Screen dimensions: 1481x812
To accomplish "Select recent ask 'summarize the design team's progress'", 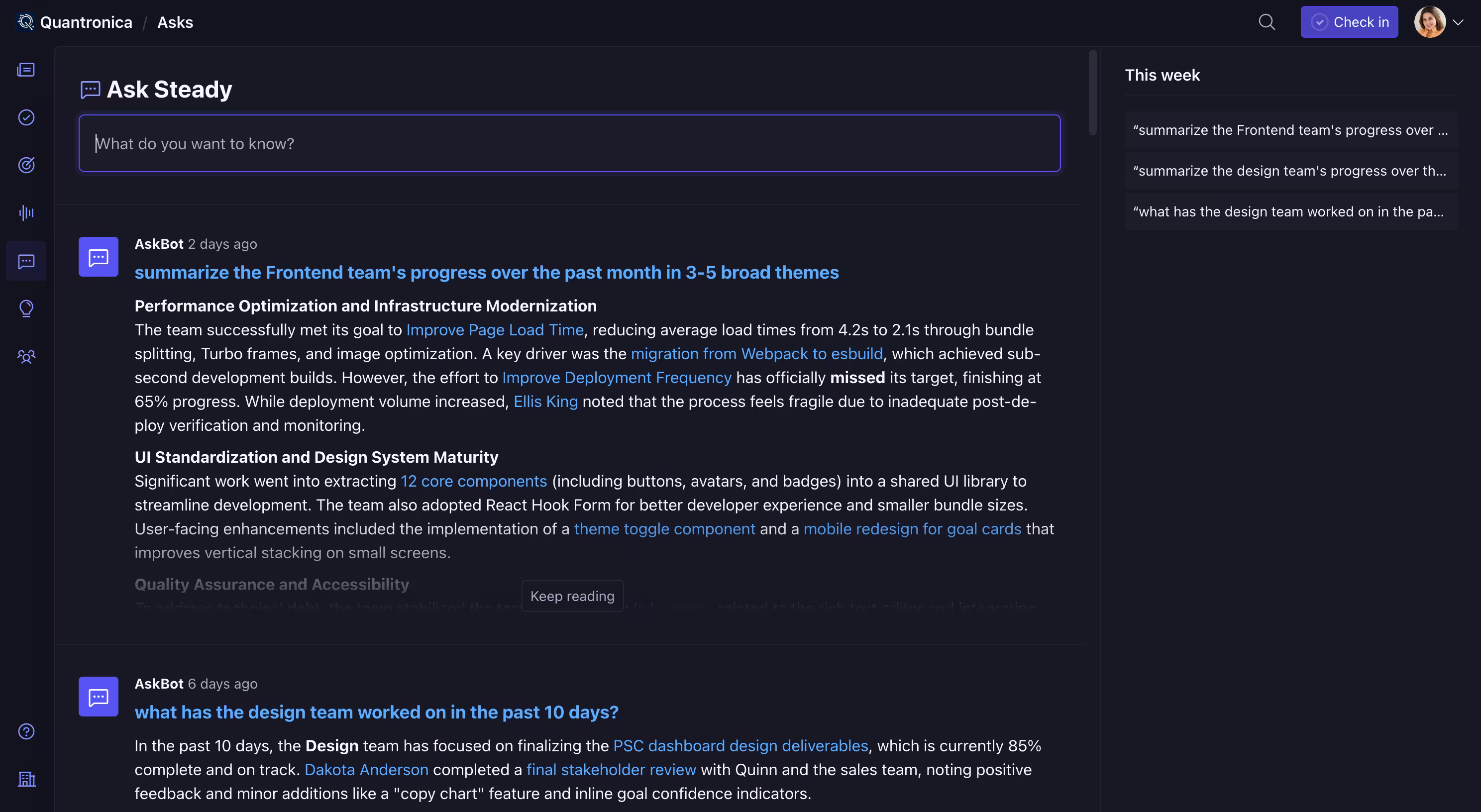I will point(1291,171).
